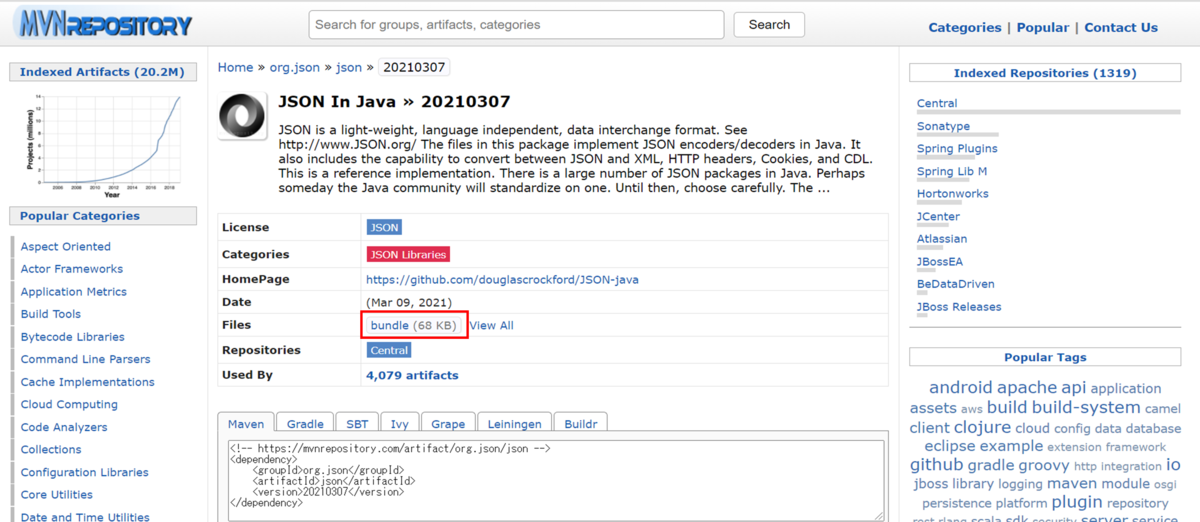1200x522 pixels.
Task: Open the Hortonworks repository link
Action: (953, 193)
